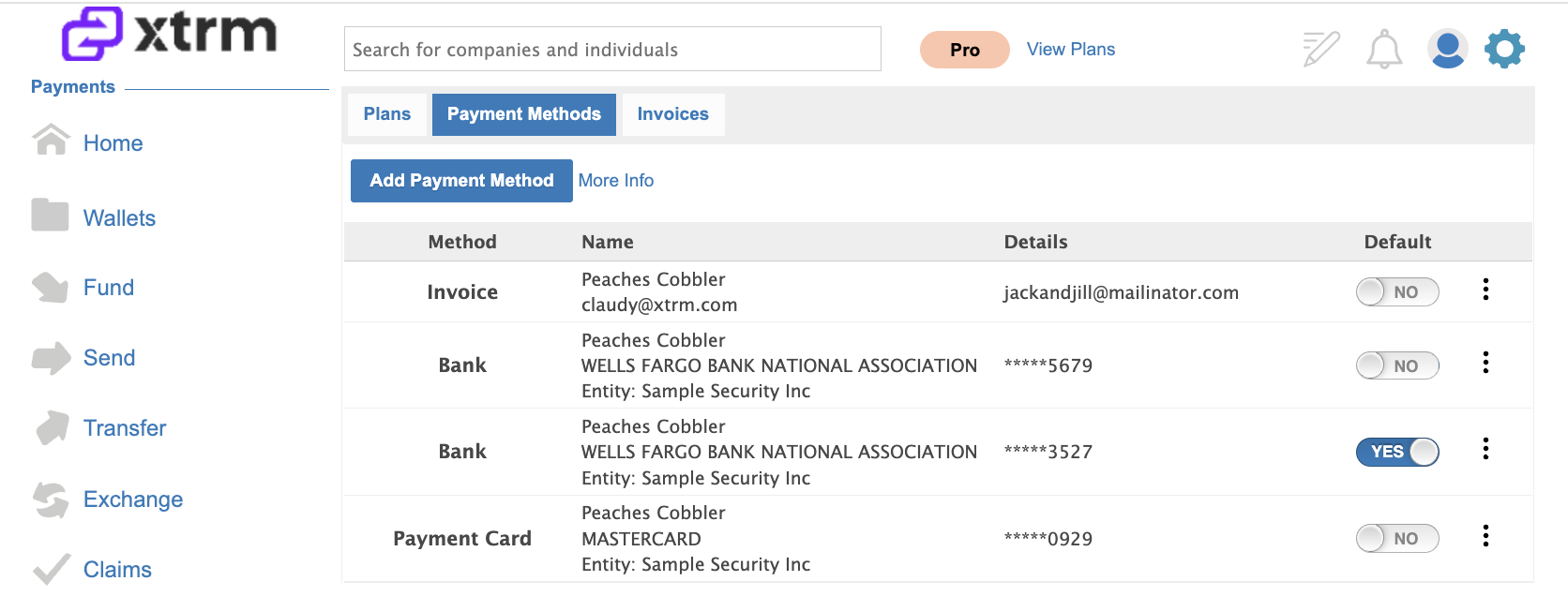Toggle default for the Invoice payment method
Image resolution: width=1568 pixels, height=611 pixels.
pos(1397,291)
